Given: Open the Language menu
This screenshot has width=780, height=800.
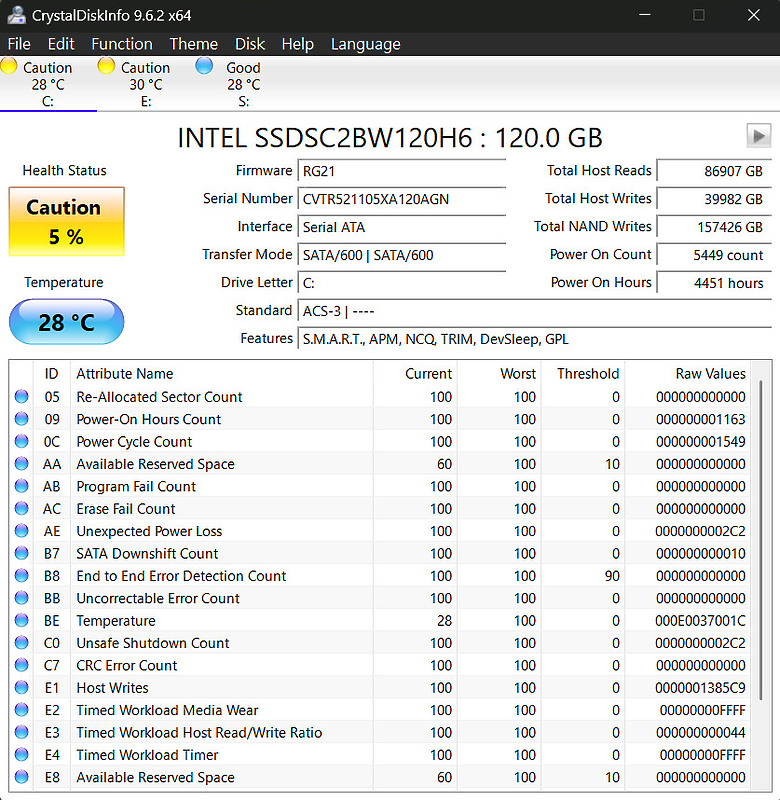Looking at the screenshot, I should pyautogui.click(x=365, y=44).
